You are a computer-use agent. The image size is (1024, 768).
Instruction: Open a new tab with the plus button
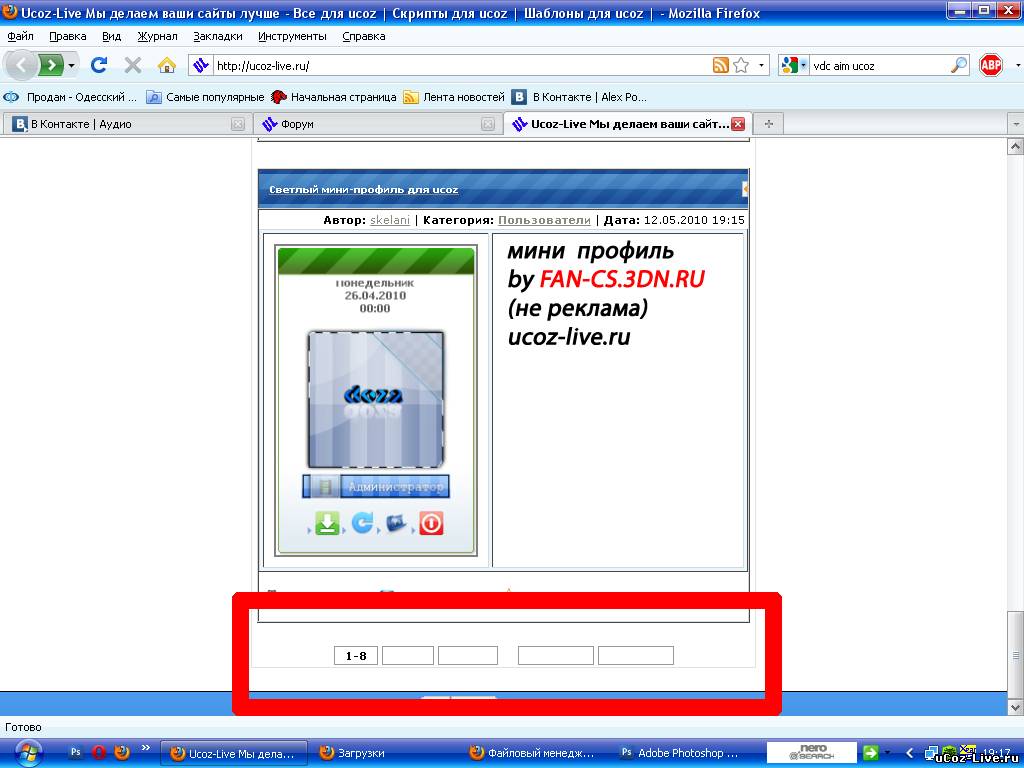point(769,124)
